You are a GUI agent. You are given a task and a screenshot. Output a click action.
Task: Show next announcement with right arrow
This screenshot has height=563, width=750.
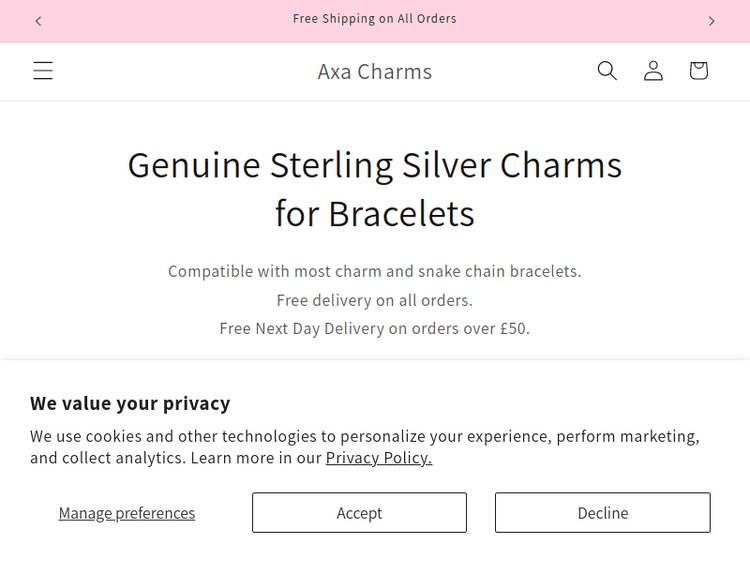click(x=711, y=20)
